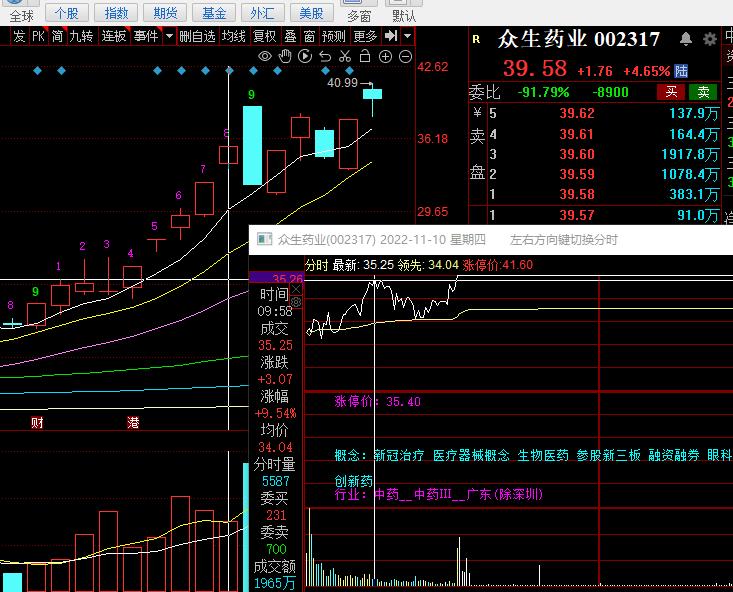Screen dimensions: 733x592
Task: Click the 事件 toolbar button
Action: [x=146, y=36]
